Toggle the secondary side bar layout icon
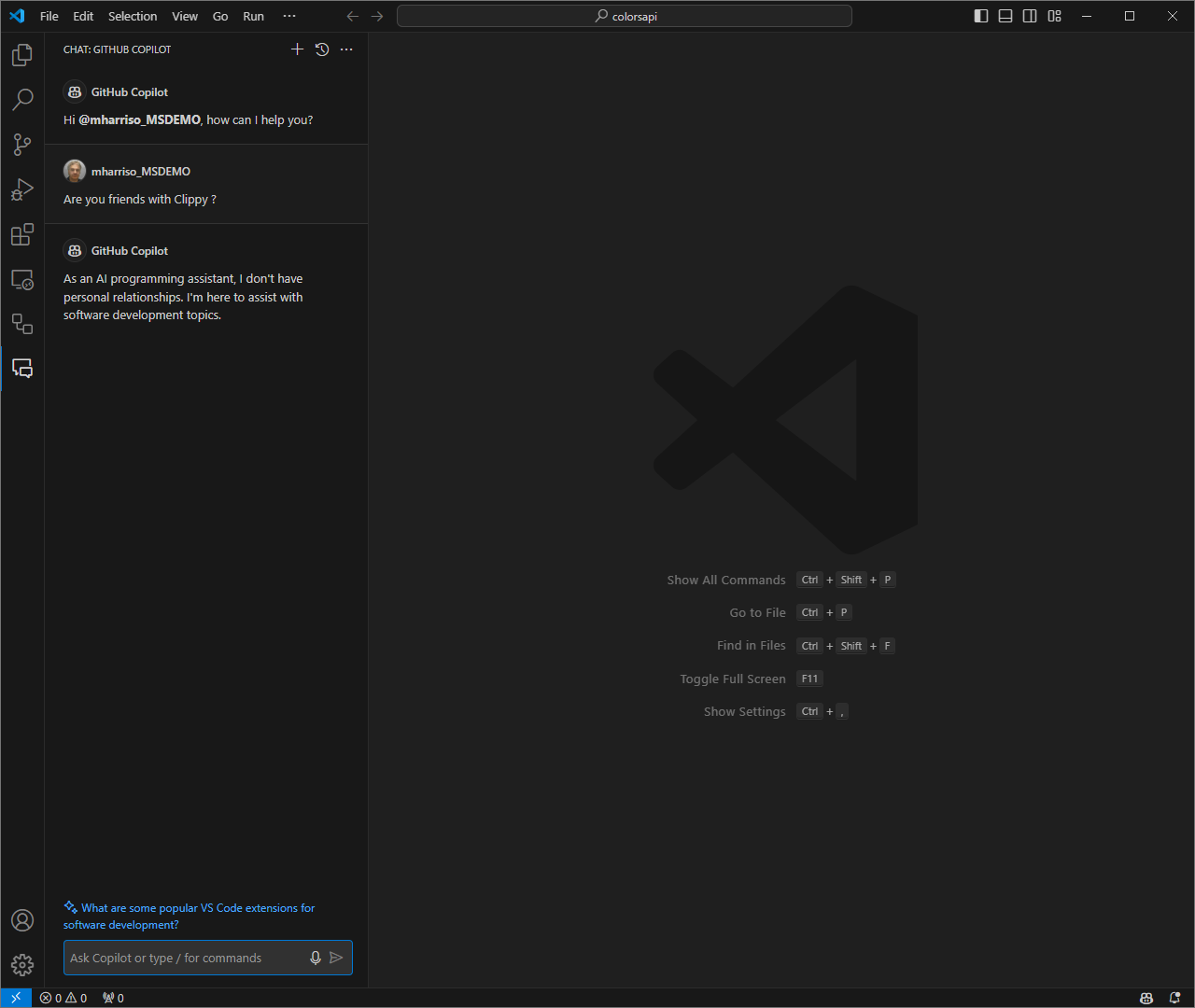Screen dimensions: 1195x1008 point(1030,16)
